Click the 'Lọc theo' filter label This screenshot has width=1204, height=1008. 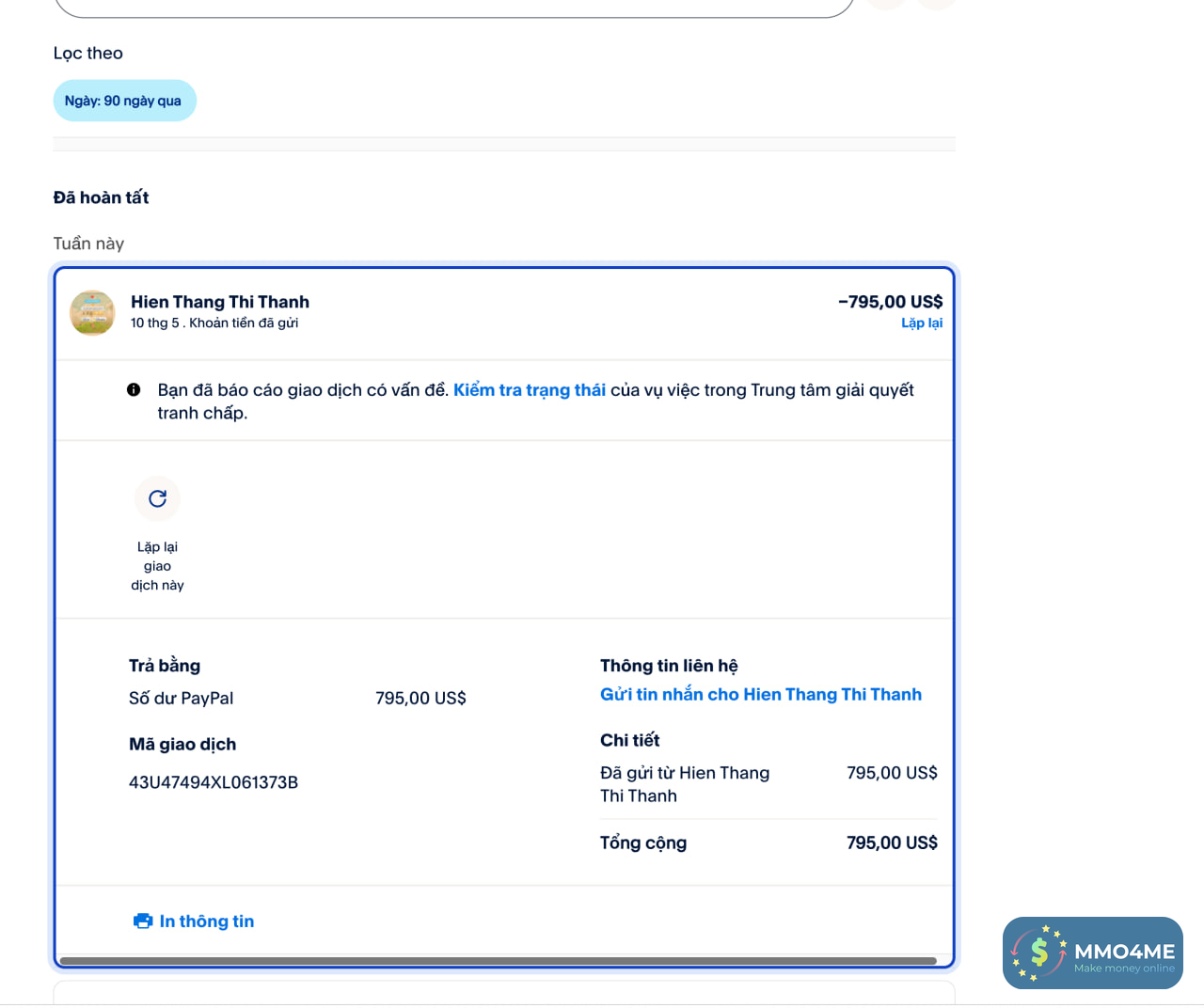pos(88,53)
